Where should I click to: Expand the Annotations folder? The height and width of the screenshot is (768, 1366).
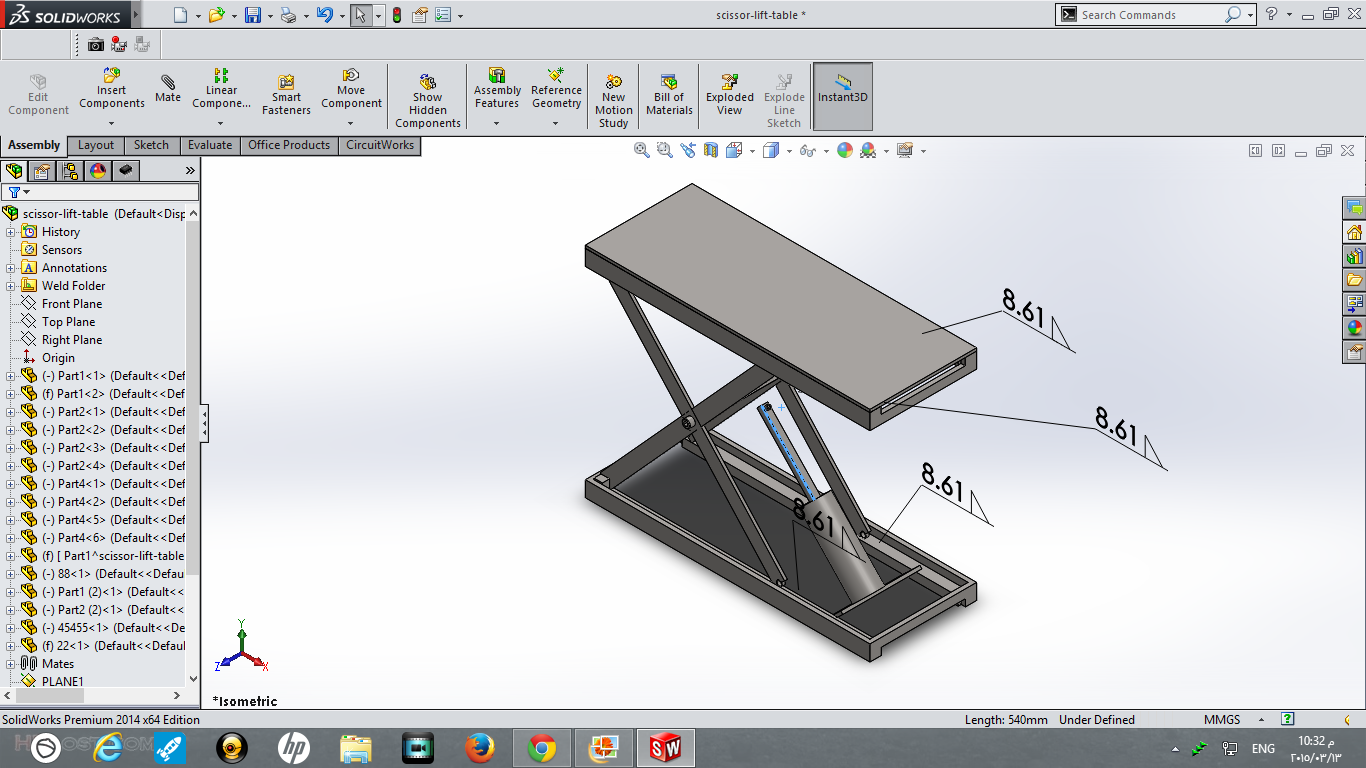(x=11, y=268)
